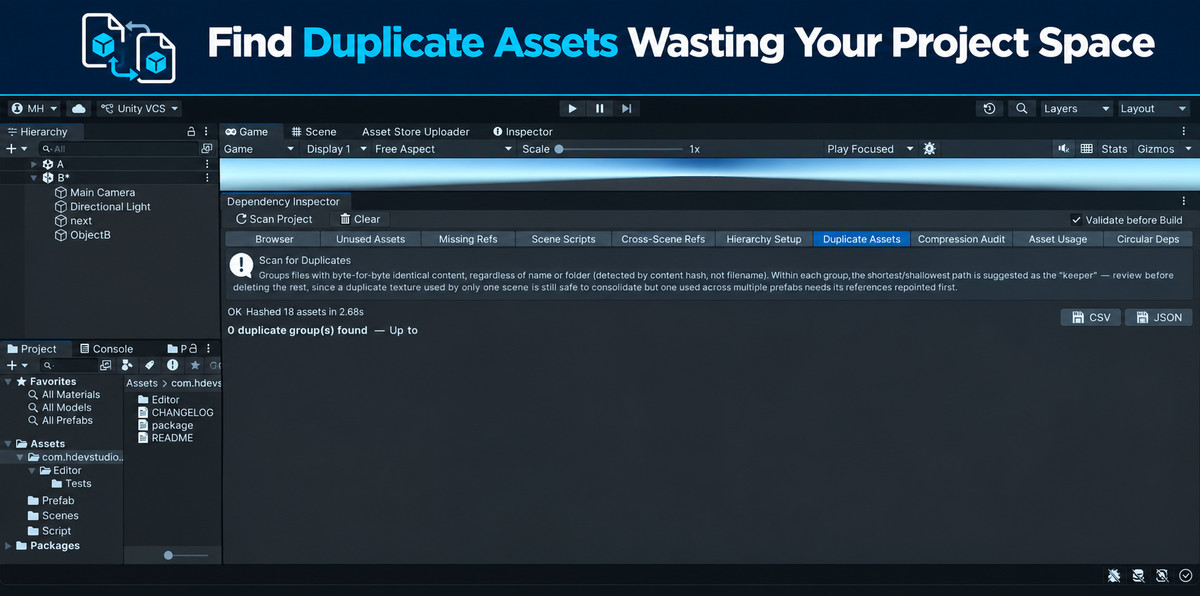This screenshot has height=596, width=1200.
Task: Open the global search magnifier icon
Action: [1021, 108]
